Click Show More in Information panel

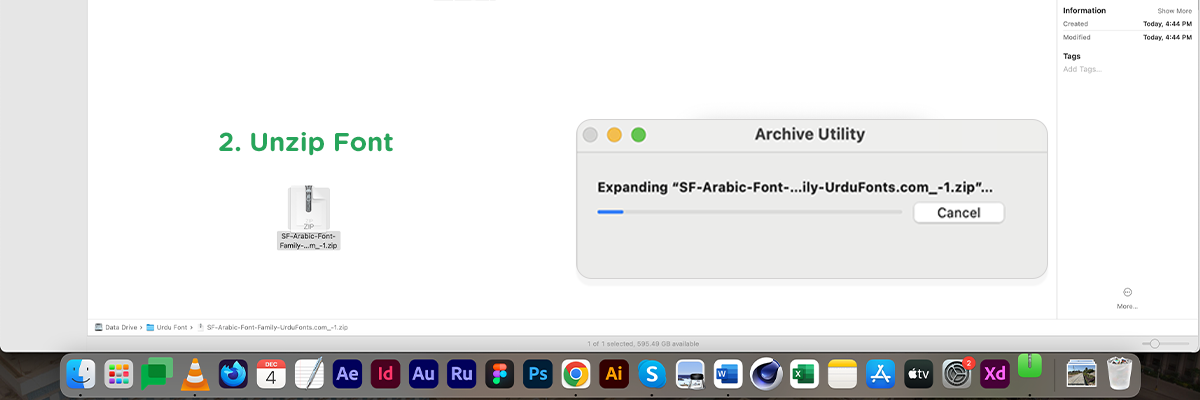[1174, 10]
